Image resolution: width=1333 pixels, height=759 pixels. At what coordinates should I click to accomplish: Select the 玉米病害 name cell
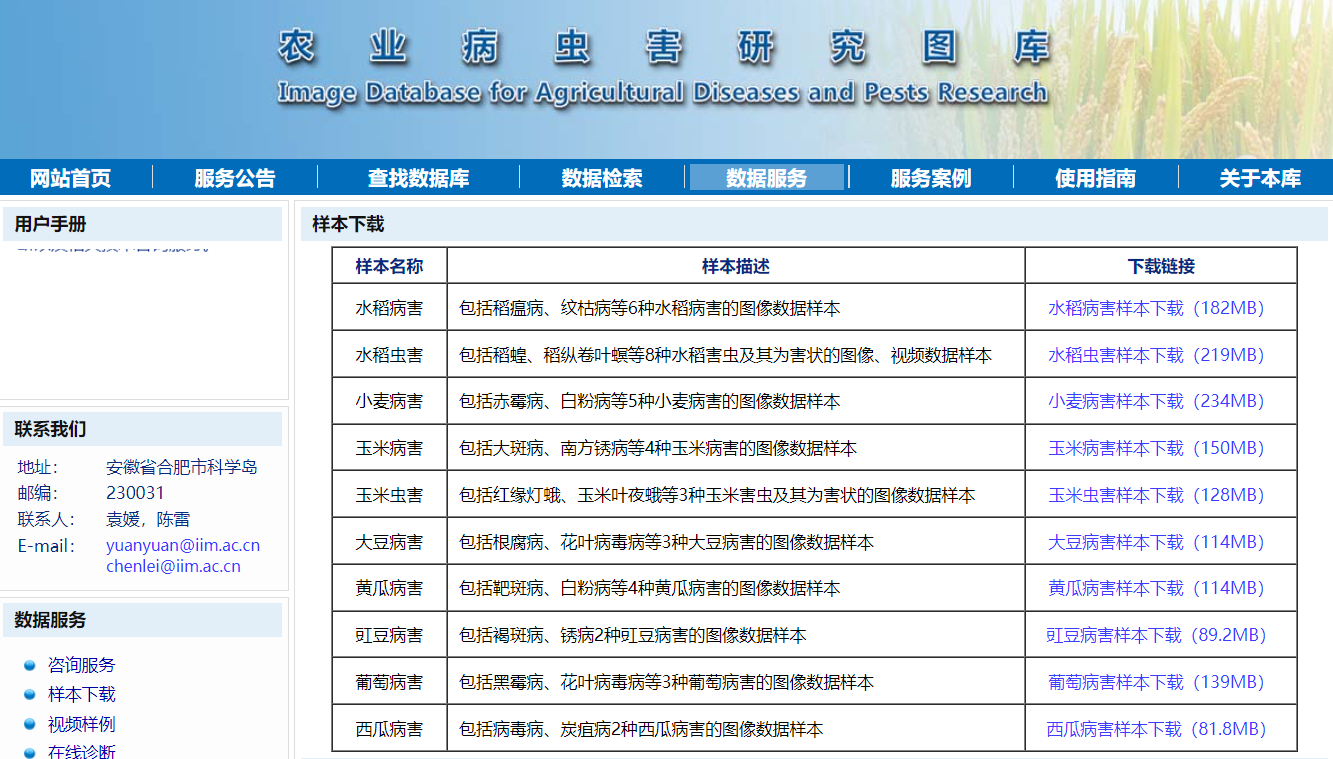coord(389,448)
